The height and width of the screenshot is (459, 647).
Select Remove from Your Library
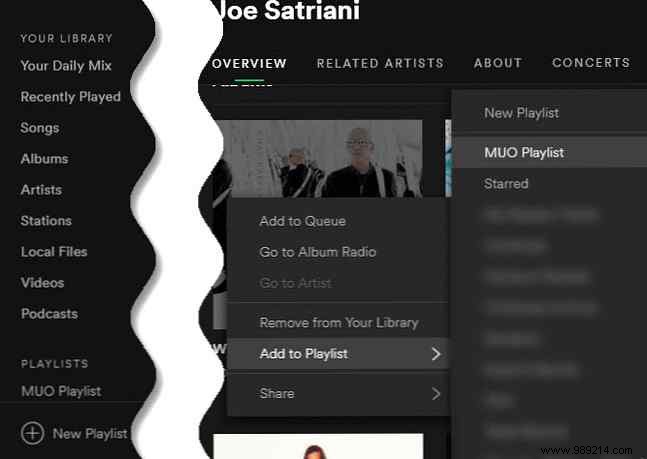tap(339, 322)
